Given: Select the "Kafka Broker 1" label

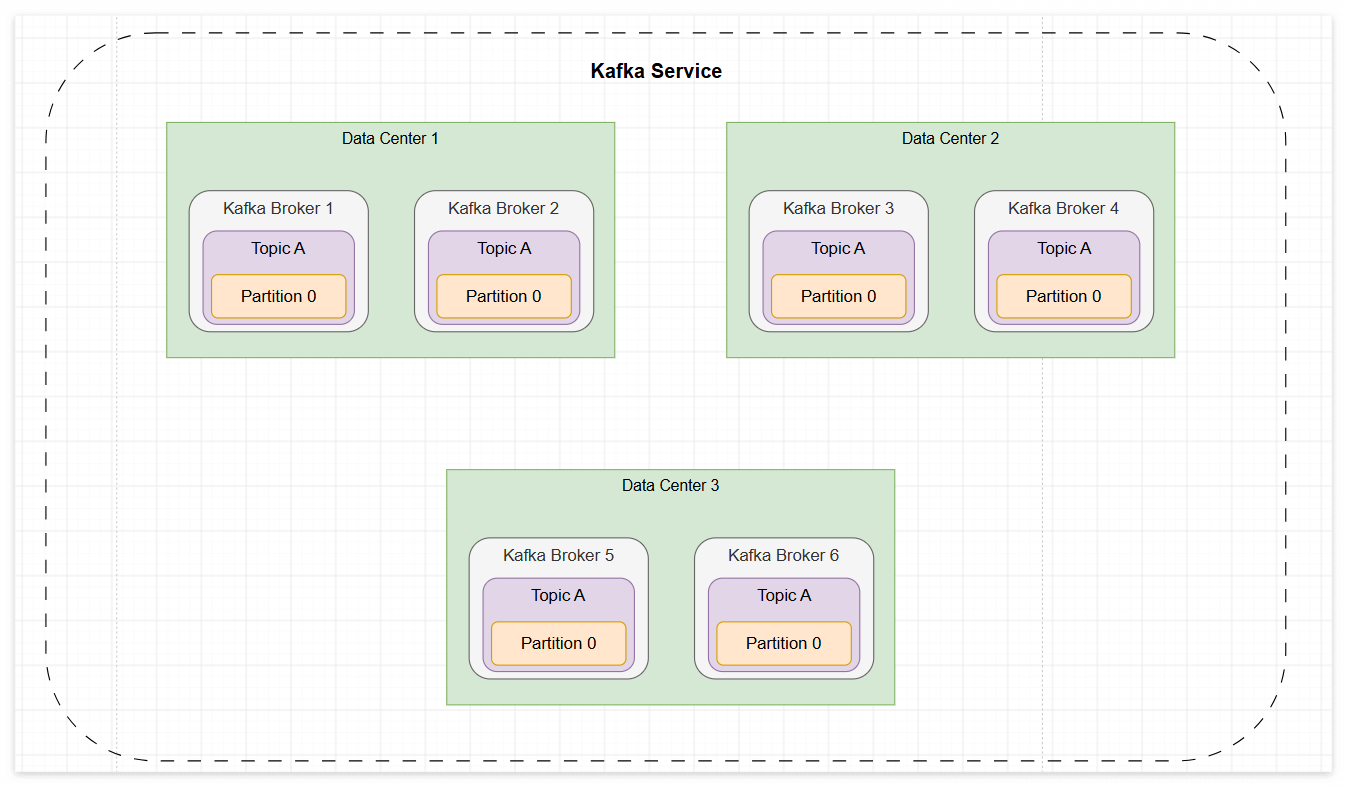Looking at the screenshot, I should coord(278,208).
